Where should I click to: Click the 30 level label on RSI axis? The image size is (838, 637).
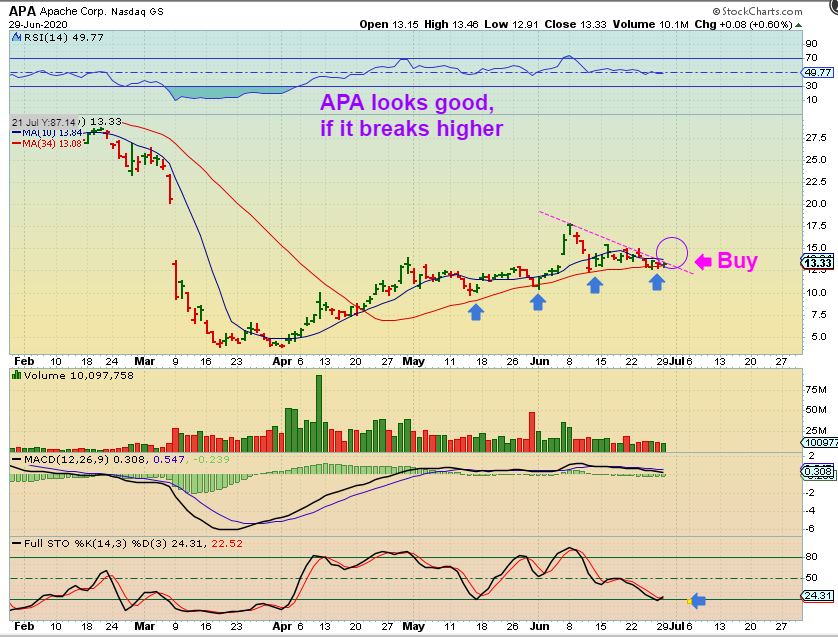coord(811,86)
